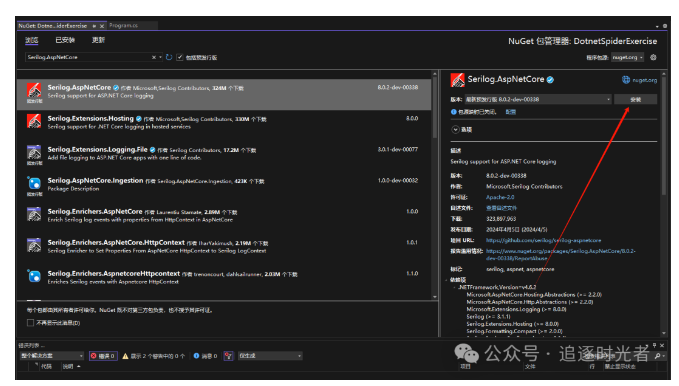The image size is (679, 386).
Task: Click the Serilog.Formatting.Compact (>= 2.0.0) dependency
Action: [x=514, y=331]
